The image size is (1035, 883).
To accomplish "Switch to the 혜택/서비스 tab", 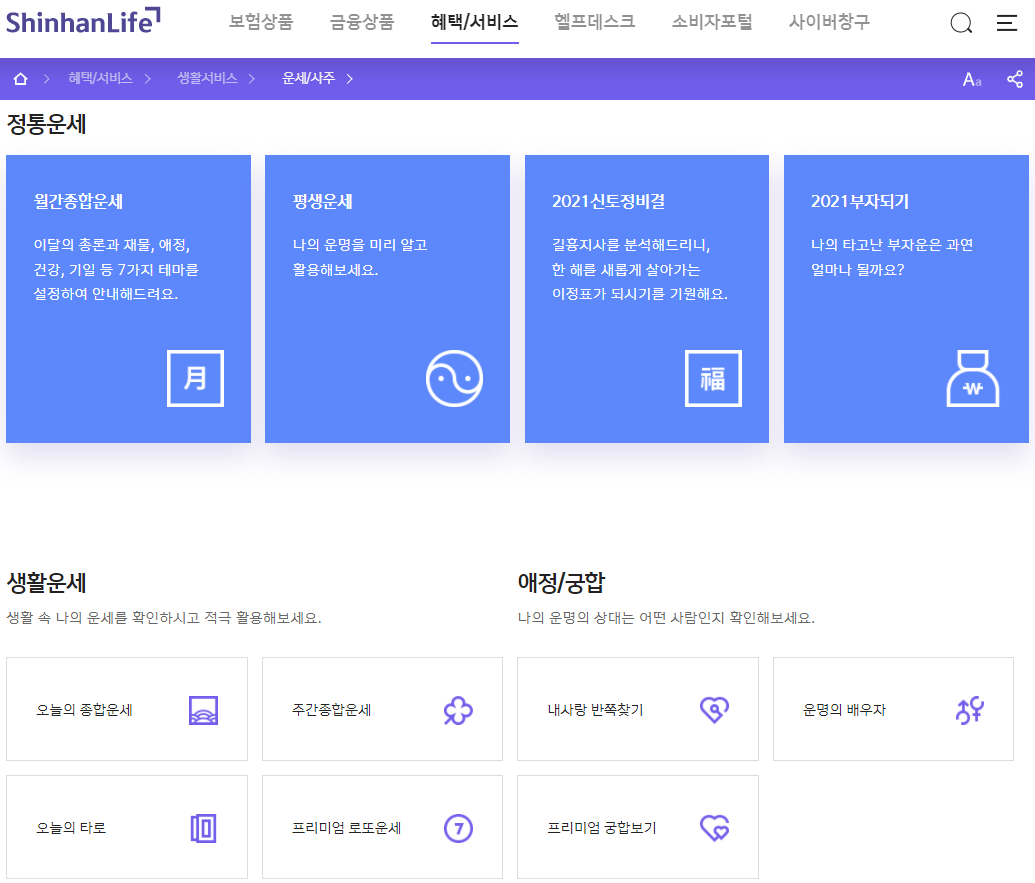I will click(475, 23).
